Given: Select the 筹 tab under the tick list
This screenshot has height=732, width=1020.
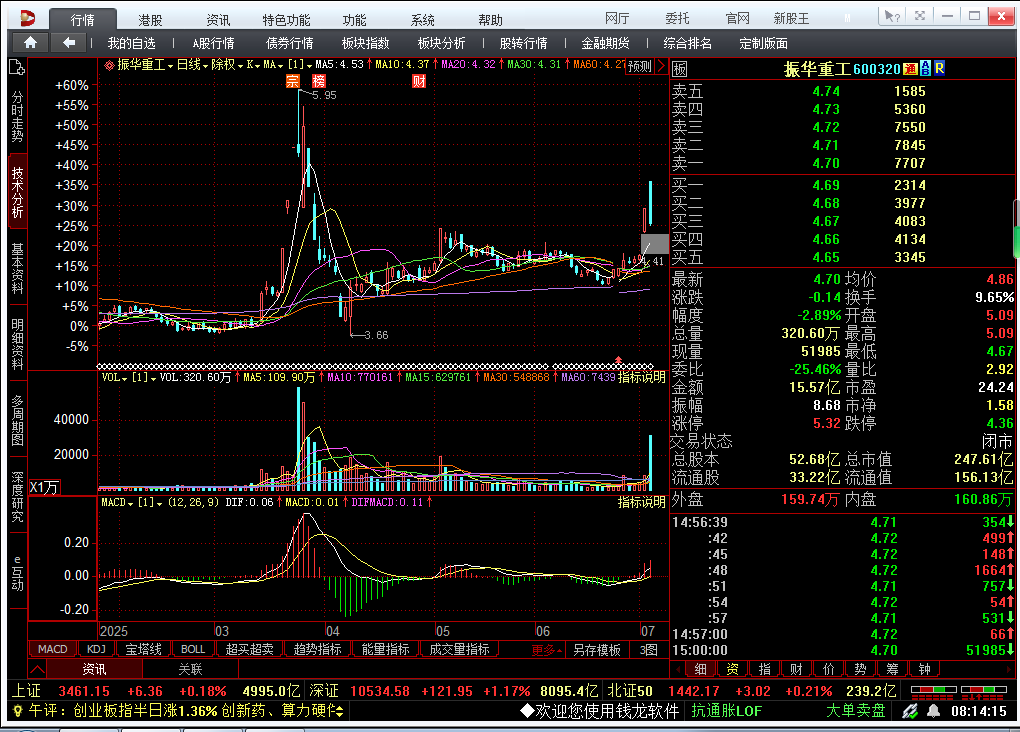Looking at the screenshot, I should coord(892,669).
